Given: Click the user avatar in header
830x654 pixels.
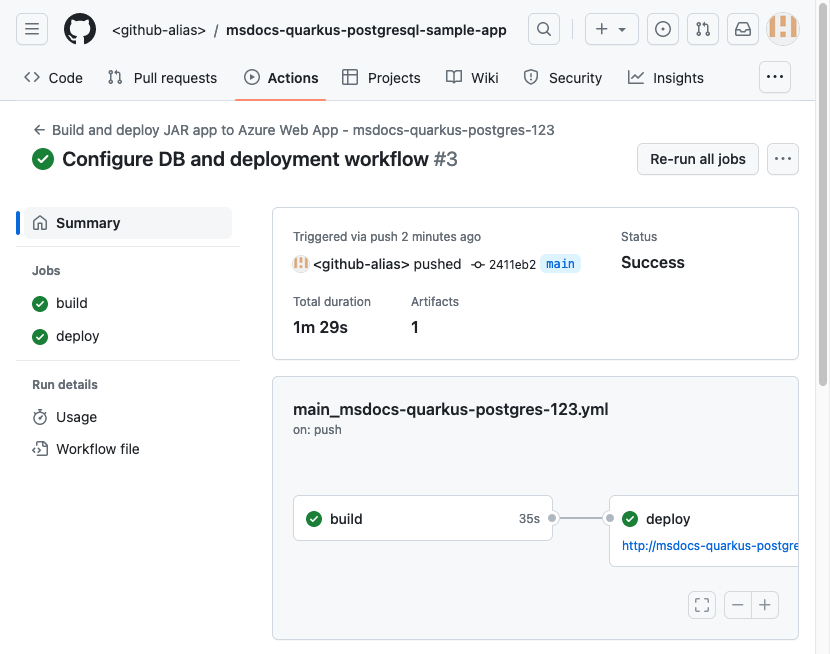Looking at the screenshot, I should click(x=783, y=30).
